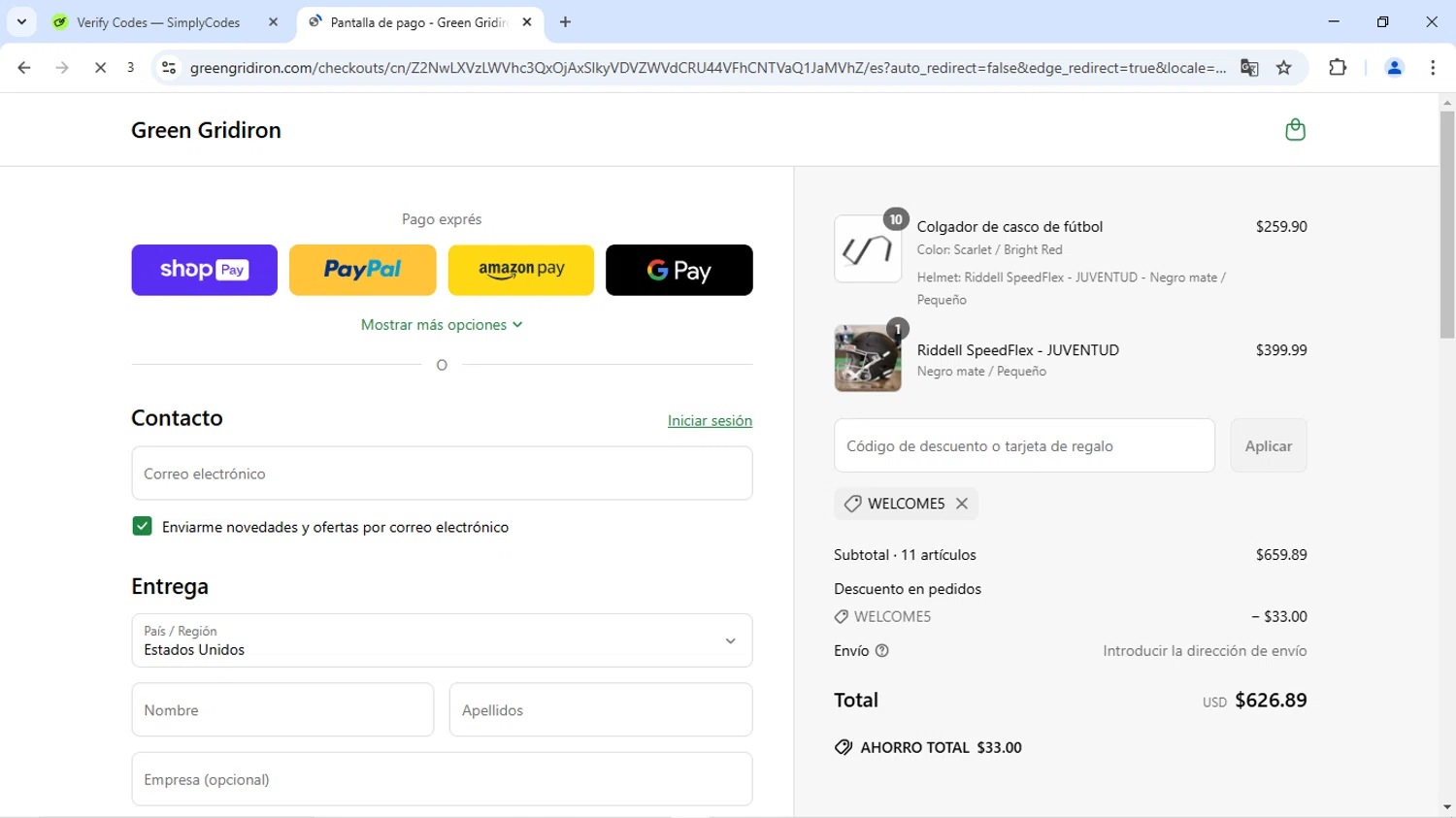Click the Riddell SpeedFlex helmet thumbnail
Viewport: 1456px width, 818px height.
(868, 358)
